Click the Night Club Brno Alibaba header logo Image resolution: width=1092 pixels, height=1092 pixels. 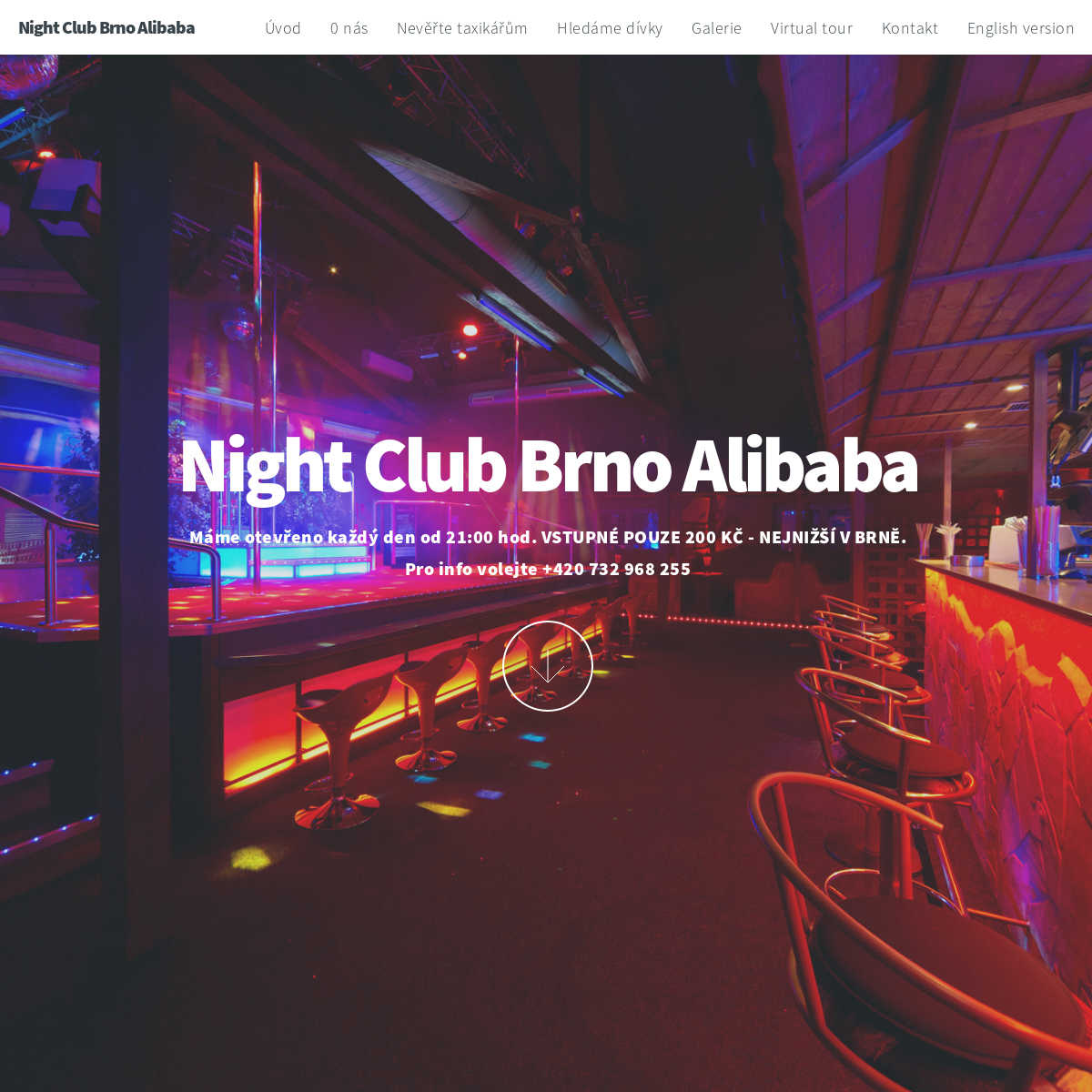click(x=106, y=28)
